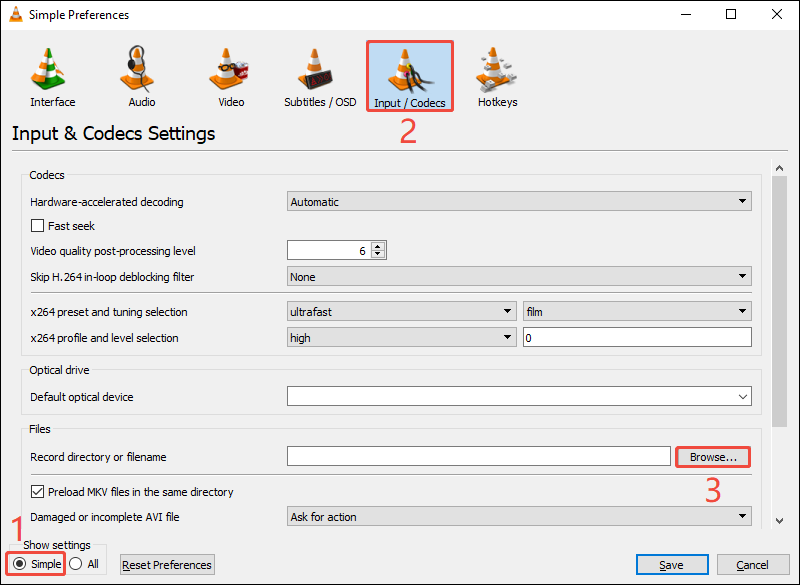This screenshot has height=585, width=800.
Task: Disable Preload MKV files in same directory
Action: [37, 491]
